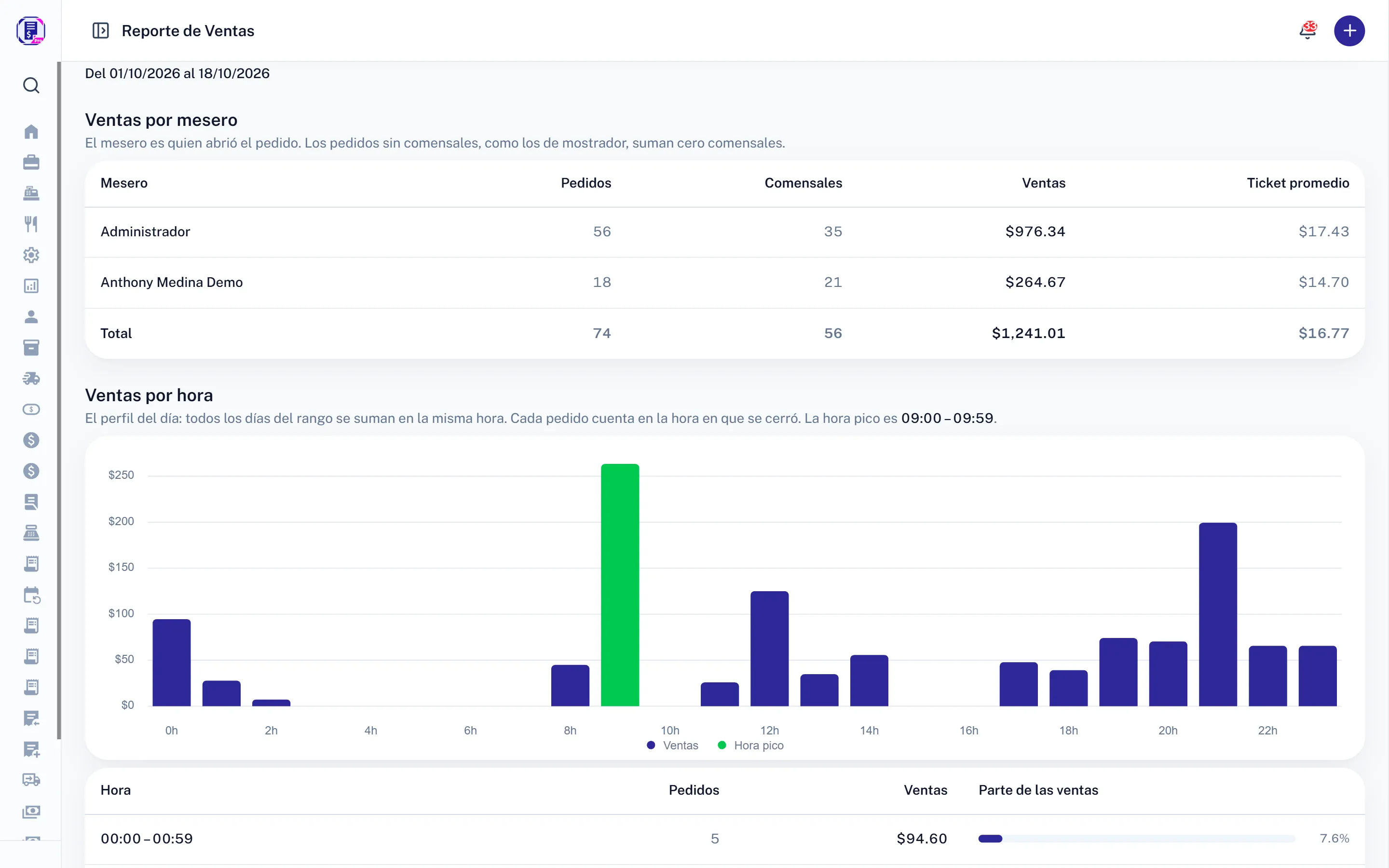The height and width of the screenshot is (868, 1389).
Task: Open the fast delivery truck icon
Action: coord(31,379)
